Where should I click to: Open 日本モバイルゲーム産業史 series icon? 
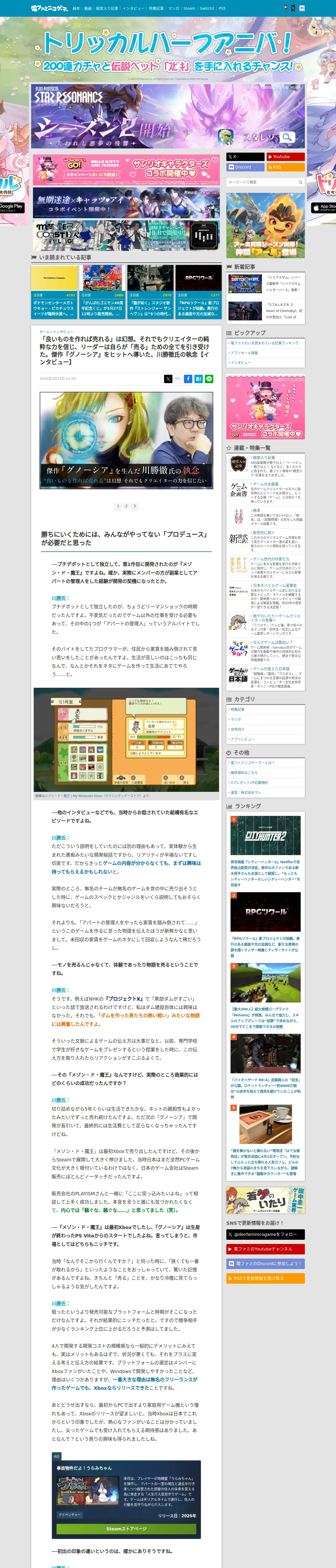[238, 592]
